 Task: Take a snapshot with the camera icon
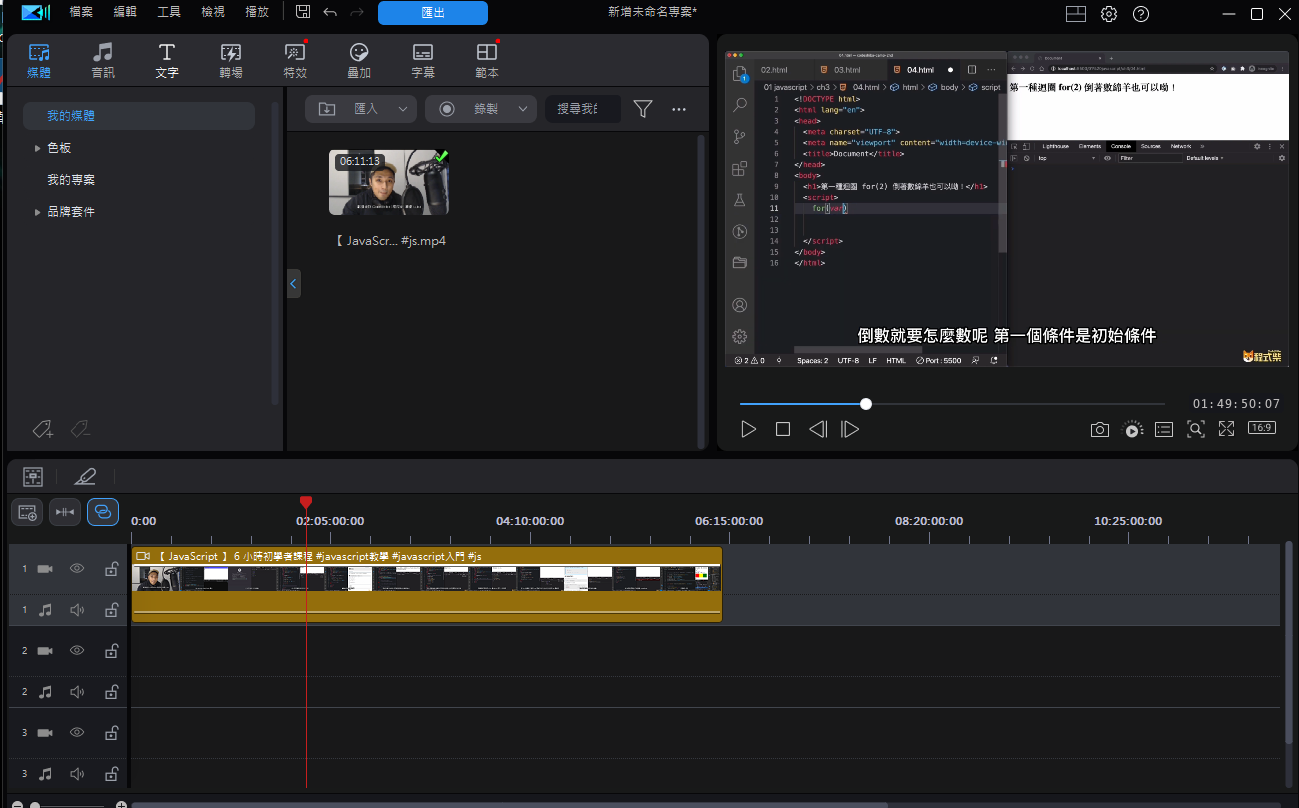coord(1099,429)
